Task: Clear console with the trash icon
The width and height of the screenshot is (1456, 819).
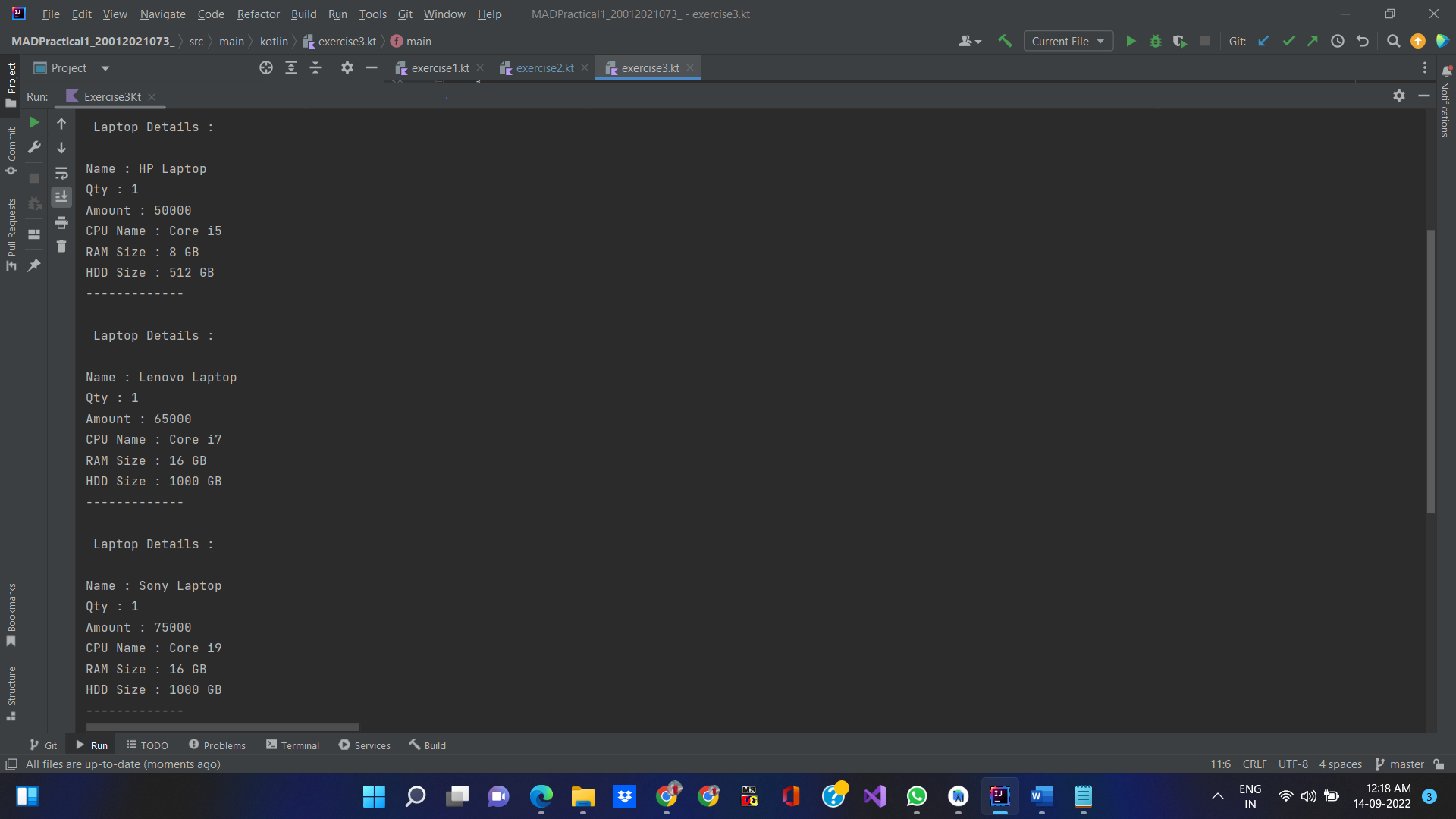Action: point(61,246)
